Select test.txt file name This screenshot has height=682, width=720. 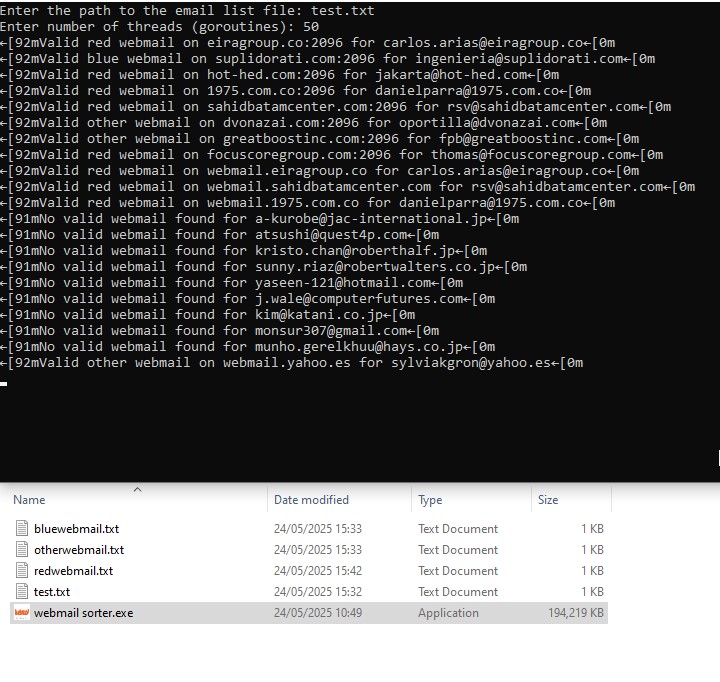coord(52,592)
